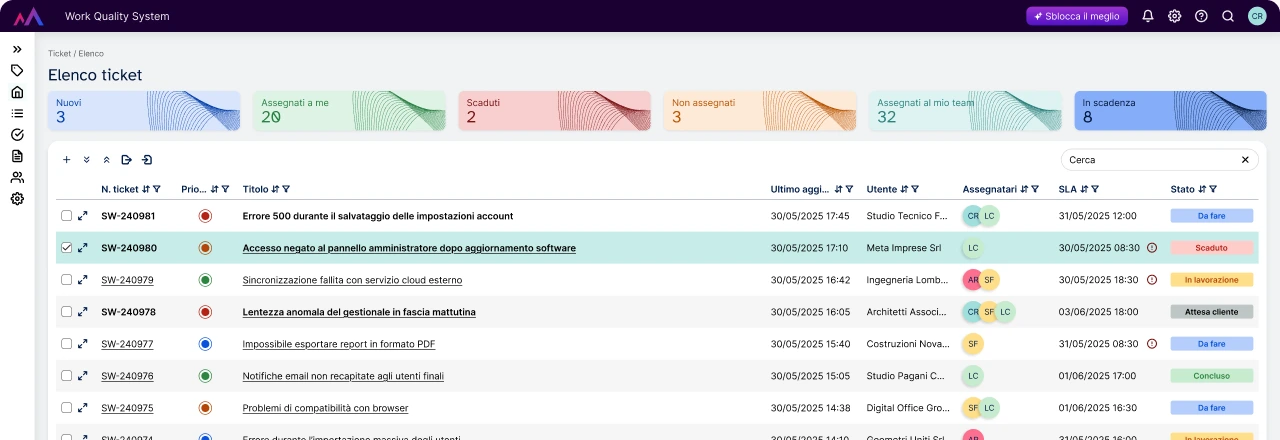This screenshot has width=1280, height=440.
Task: Open the notifications bell
Action: (x=1148, y=16)
